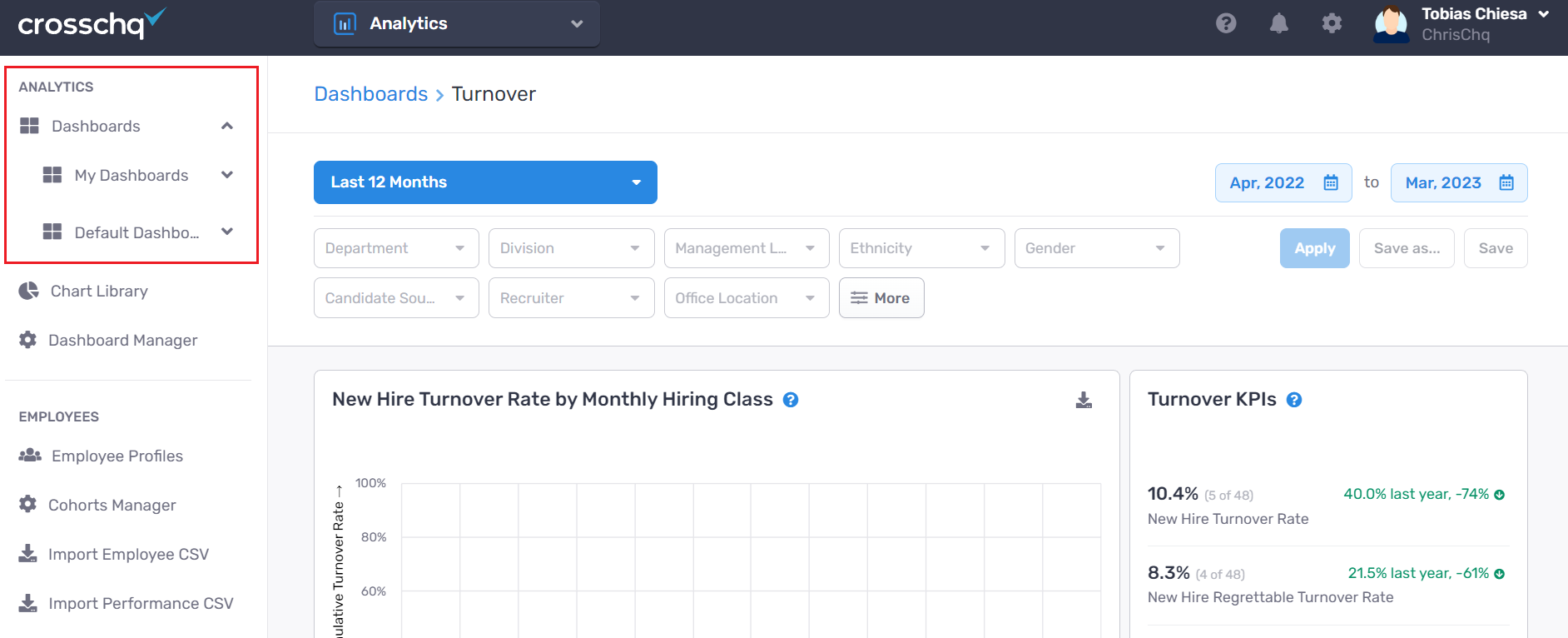Click the Cohorts Manager gear icon
1568x638 pixels.
coord(28,504)
